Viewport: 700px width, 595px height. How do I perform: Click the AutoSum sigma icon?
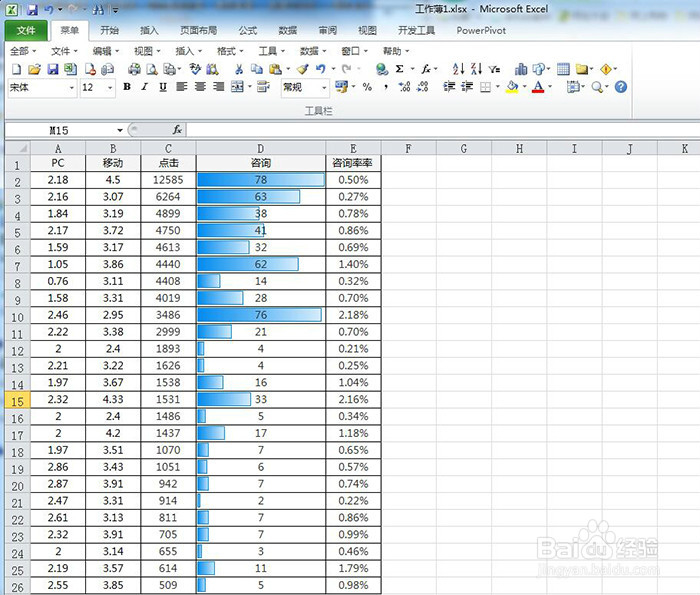click(400, 69)
